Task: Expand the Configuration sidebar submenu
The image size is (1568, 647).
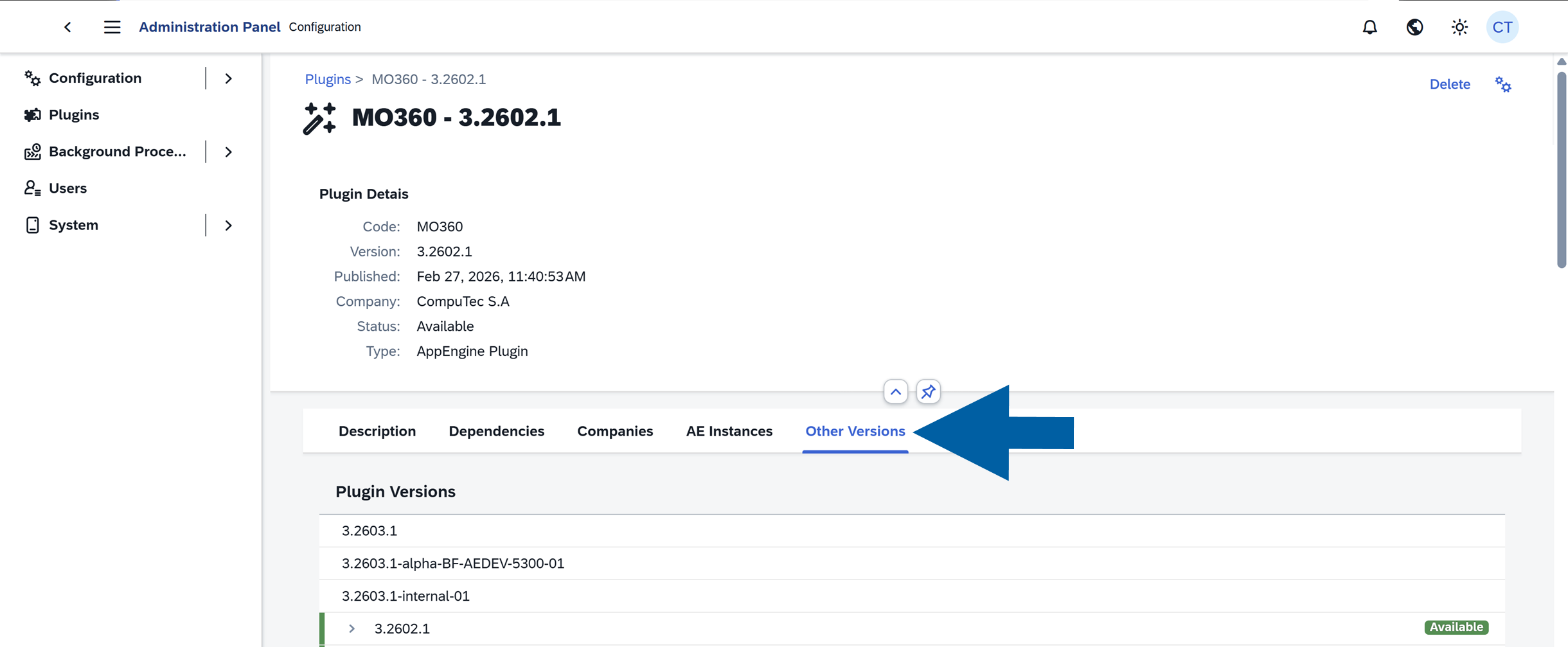Action: (228, 78)
